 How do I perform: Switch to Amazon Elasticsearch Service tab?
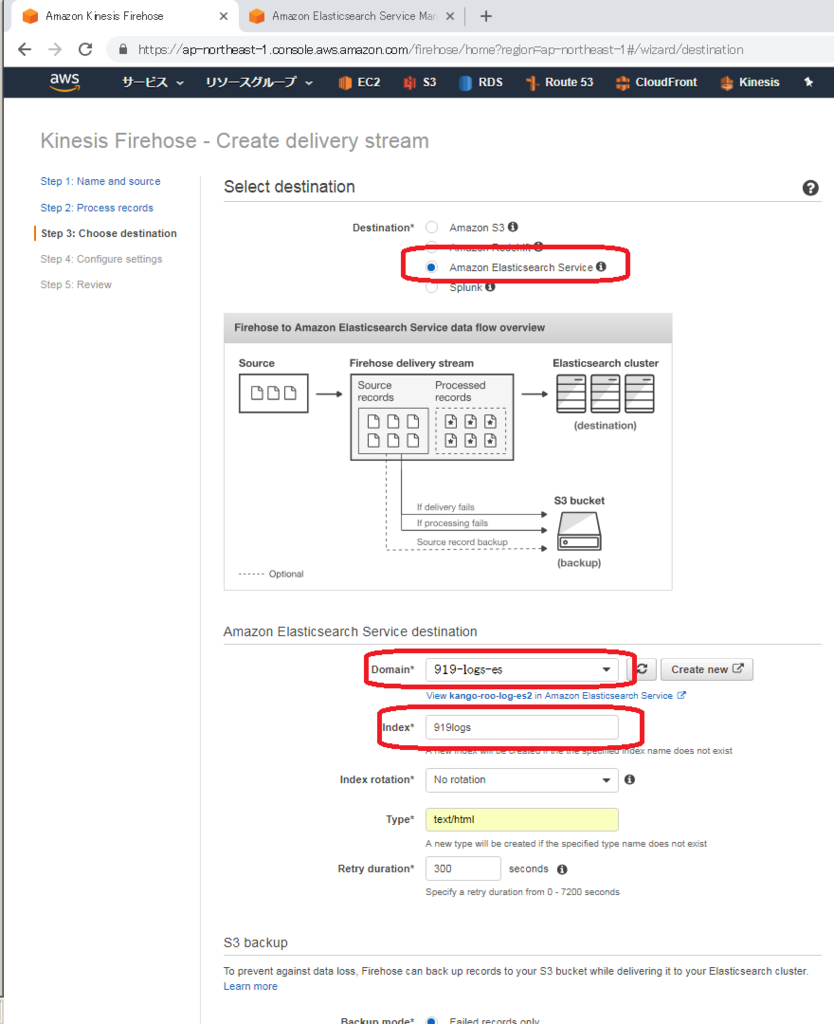click(x=353, y=16)
